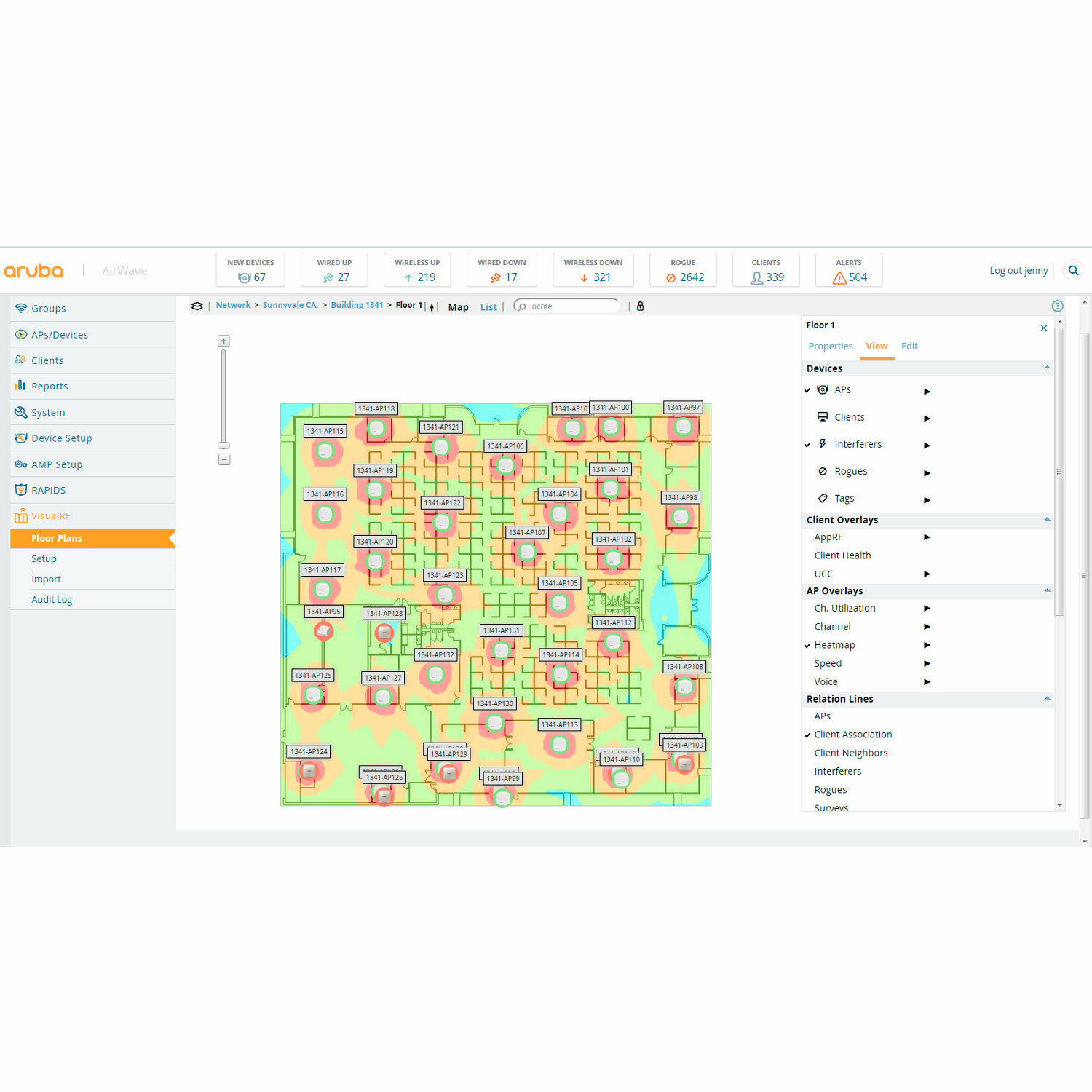Toggle the APs device checkbox

[807, 390]
